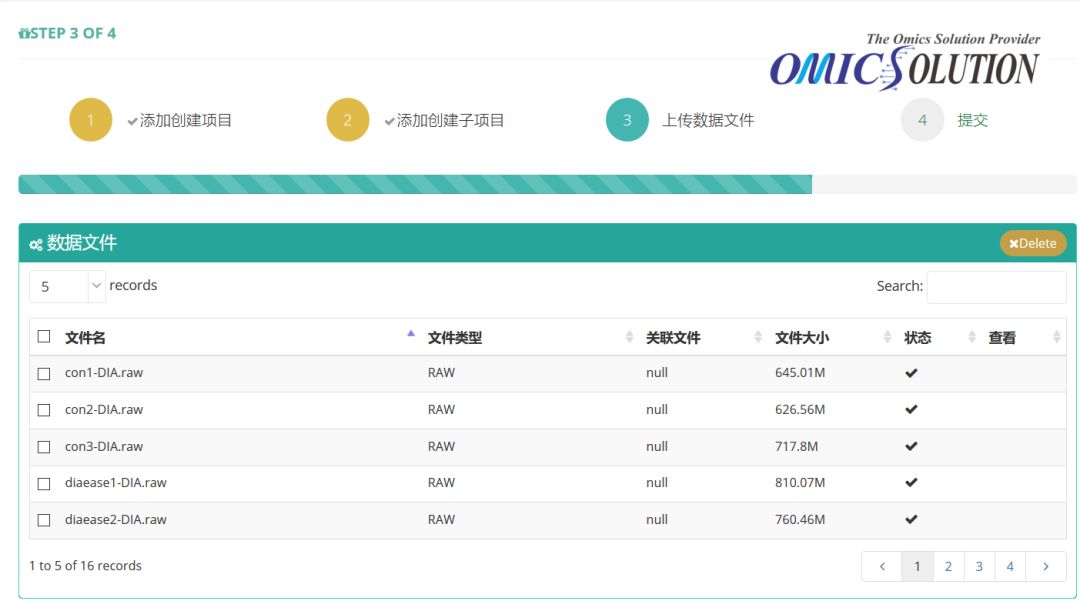This screenshot has width=1080, height=601.
Task: Check the box for con2-DIA.raw
Action: [x=44, y=410]
